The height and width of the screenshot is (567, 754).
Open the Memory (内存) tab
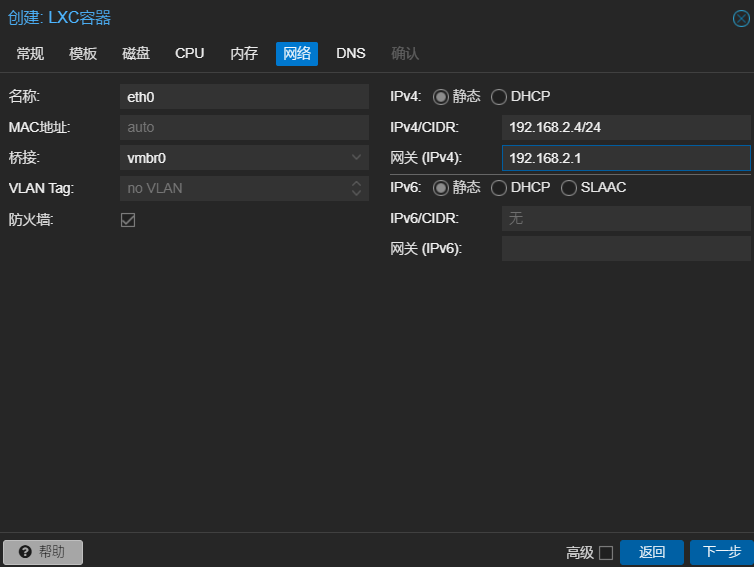coord(244,54)
